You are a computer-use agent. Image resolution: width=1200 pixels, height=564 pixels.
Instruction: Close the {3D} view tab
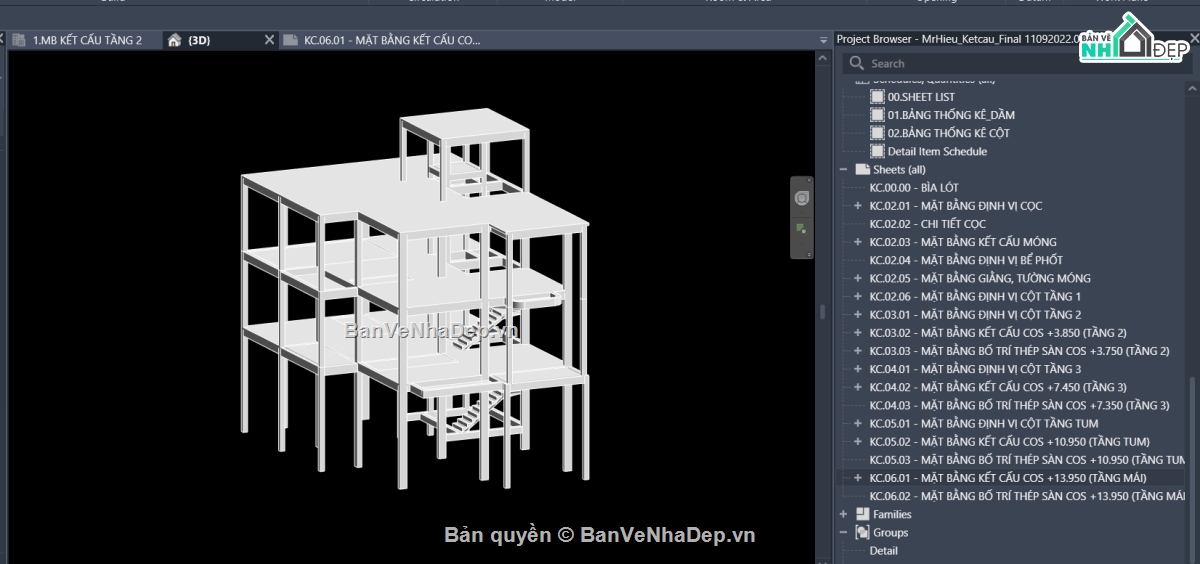coord(269,40)
